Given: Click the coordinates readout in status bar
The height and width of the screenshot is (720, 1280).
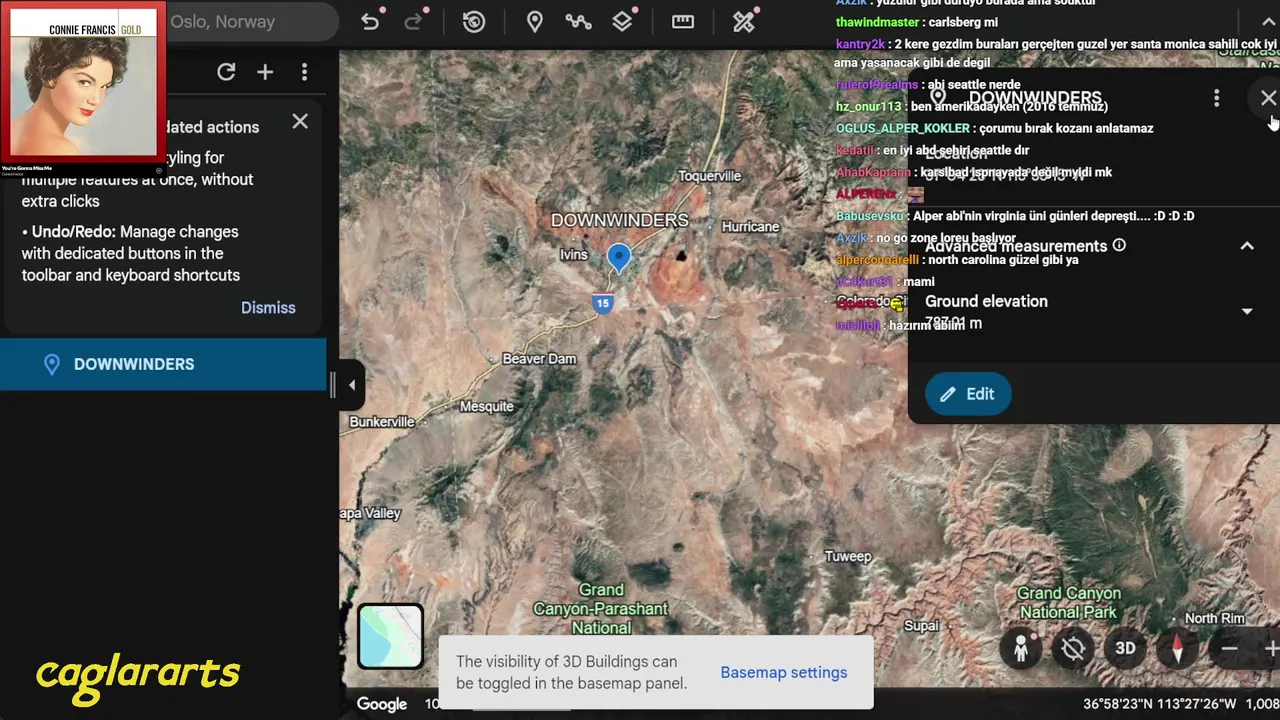Looking at the screenshot, I should pos(1160,704).
